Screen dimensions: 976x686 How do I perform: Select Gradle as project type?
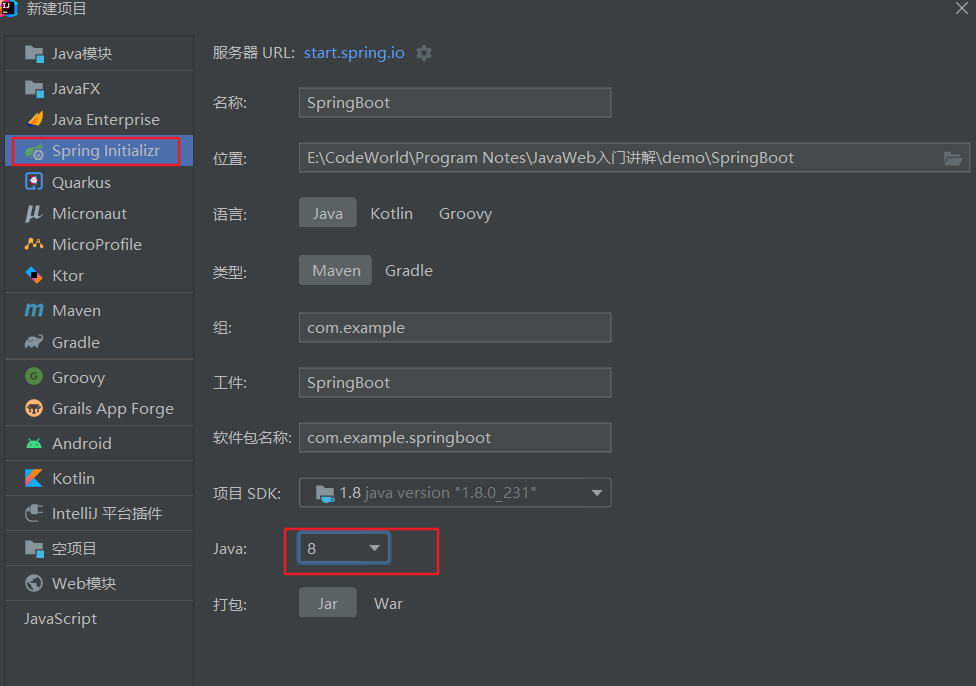[408, 270]
